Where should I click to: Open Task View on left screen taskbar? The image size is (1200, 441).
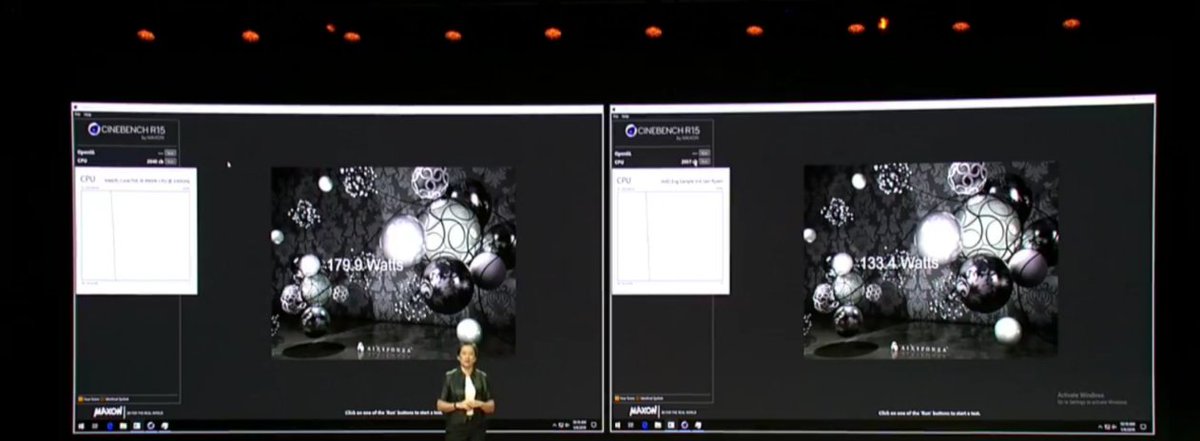pyautogui.click(x=95, y=426)
